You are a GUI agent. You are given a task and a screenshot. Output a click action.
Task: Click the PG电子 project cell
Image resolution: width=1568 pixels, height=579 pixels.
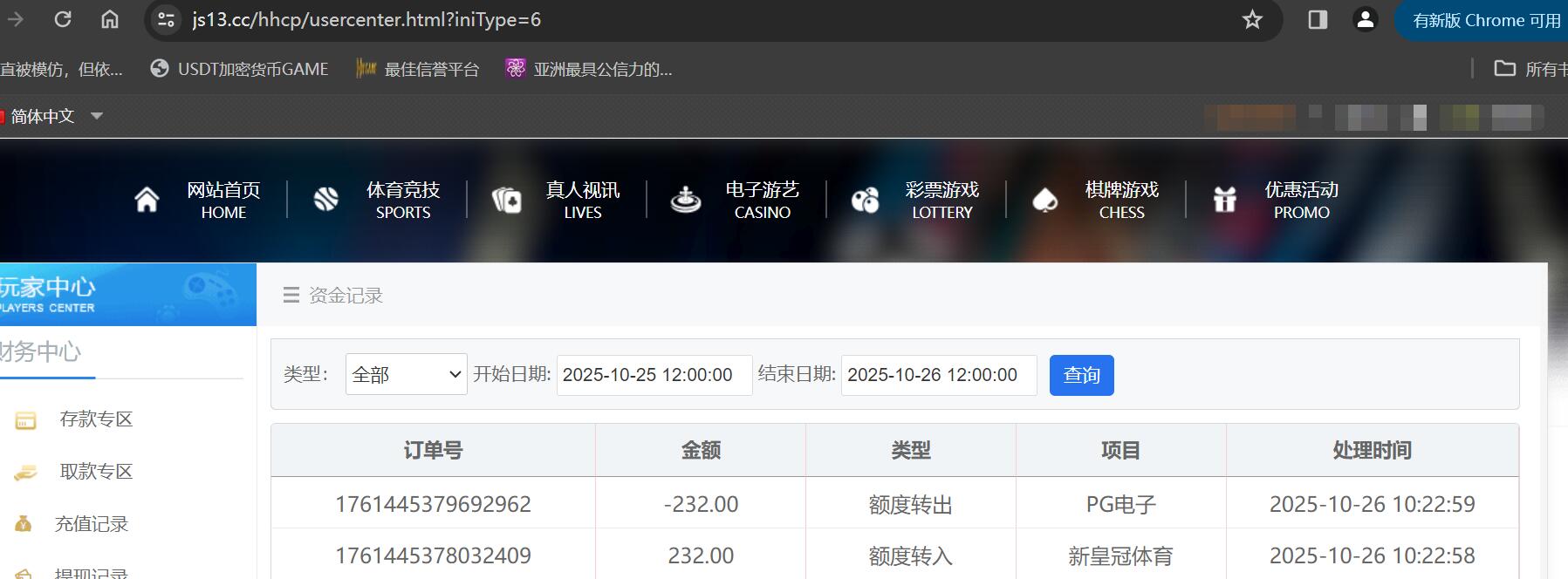1121,504
